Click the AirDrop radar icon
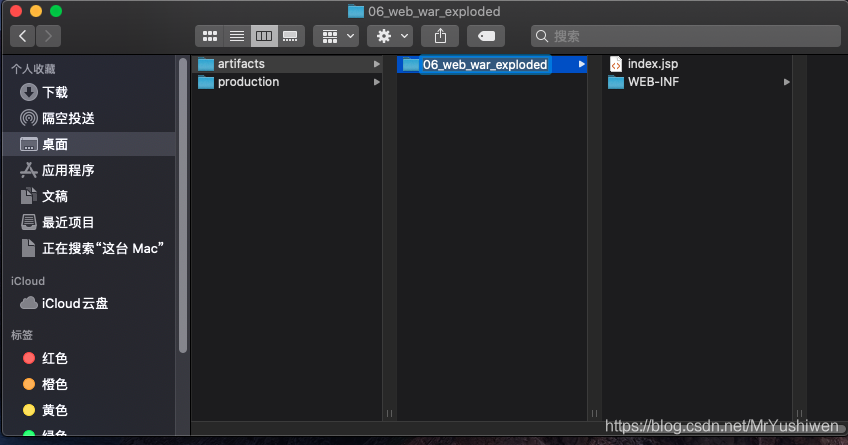The width and height of the screenshot is (848, 445). (x=28, y=118)
